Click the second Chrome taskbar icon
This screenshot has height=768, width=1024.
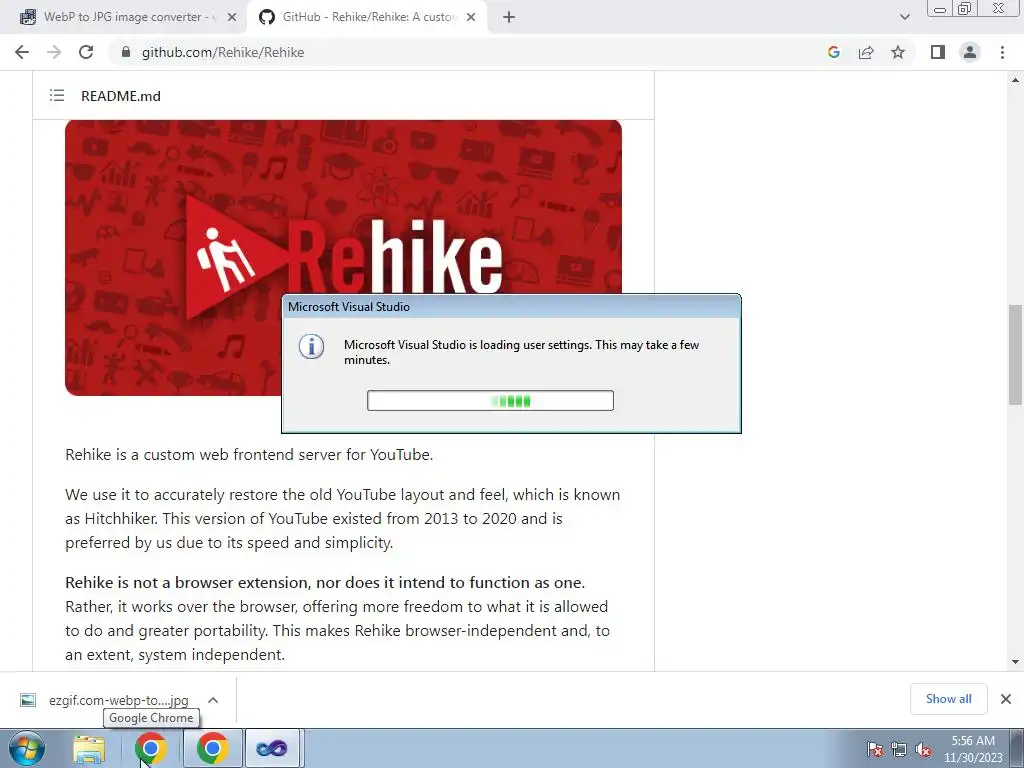click(x=212, y=748)
